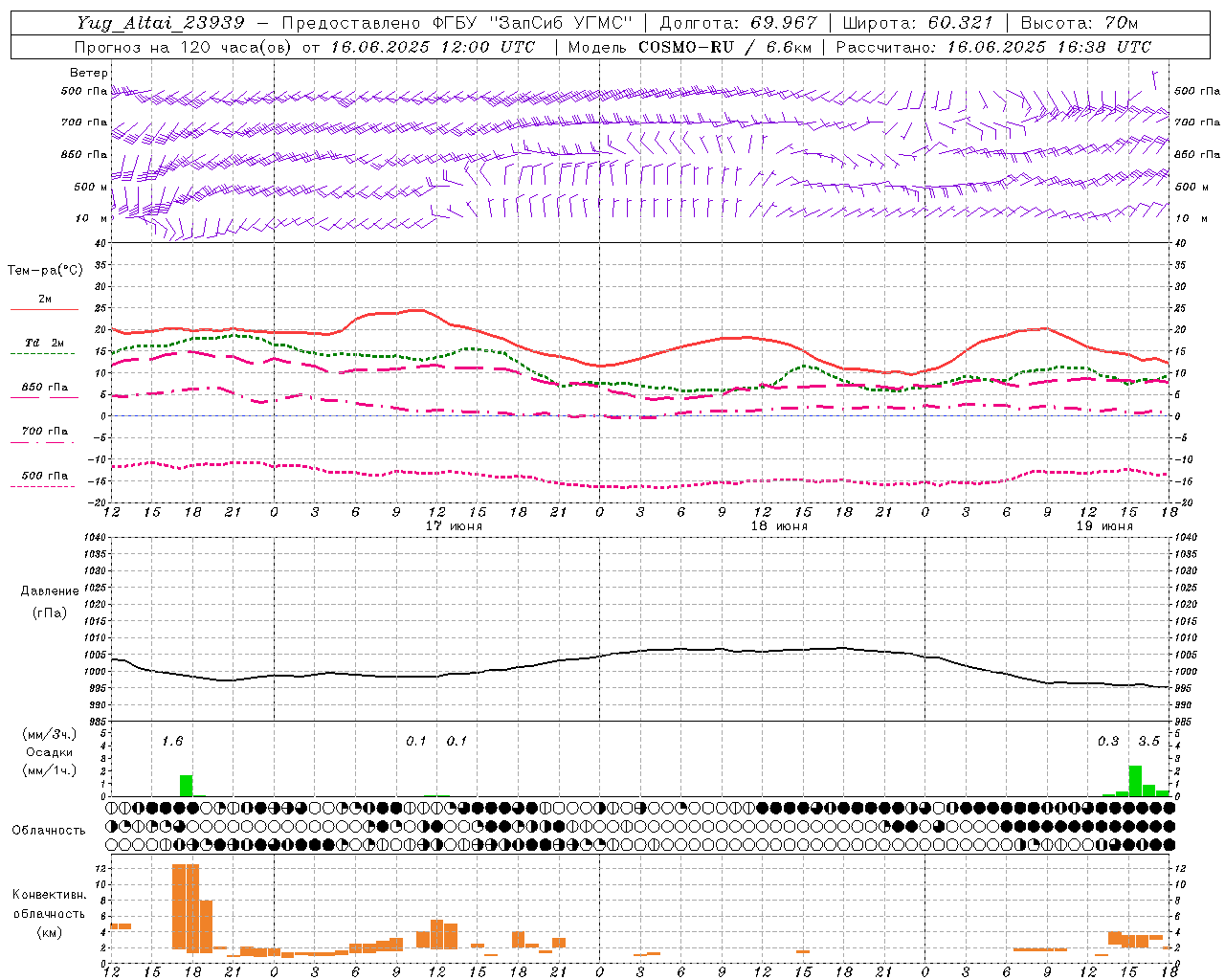The width and height of the screenshot is (1225, 980).
Task: Click the 19 июня date label
Action: coord(1104,526)
